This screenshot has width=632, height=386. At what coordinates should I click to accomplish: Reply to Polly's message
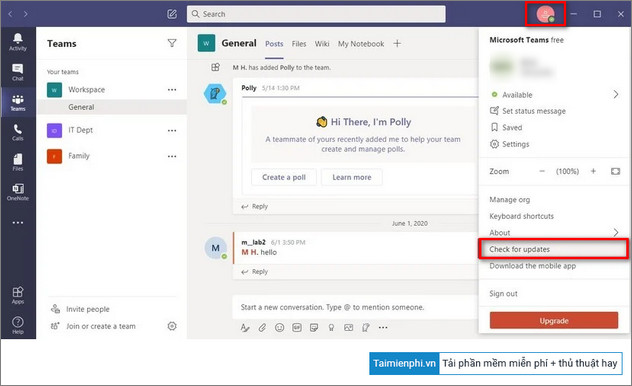coord(255,206)
